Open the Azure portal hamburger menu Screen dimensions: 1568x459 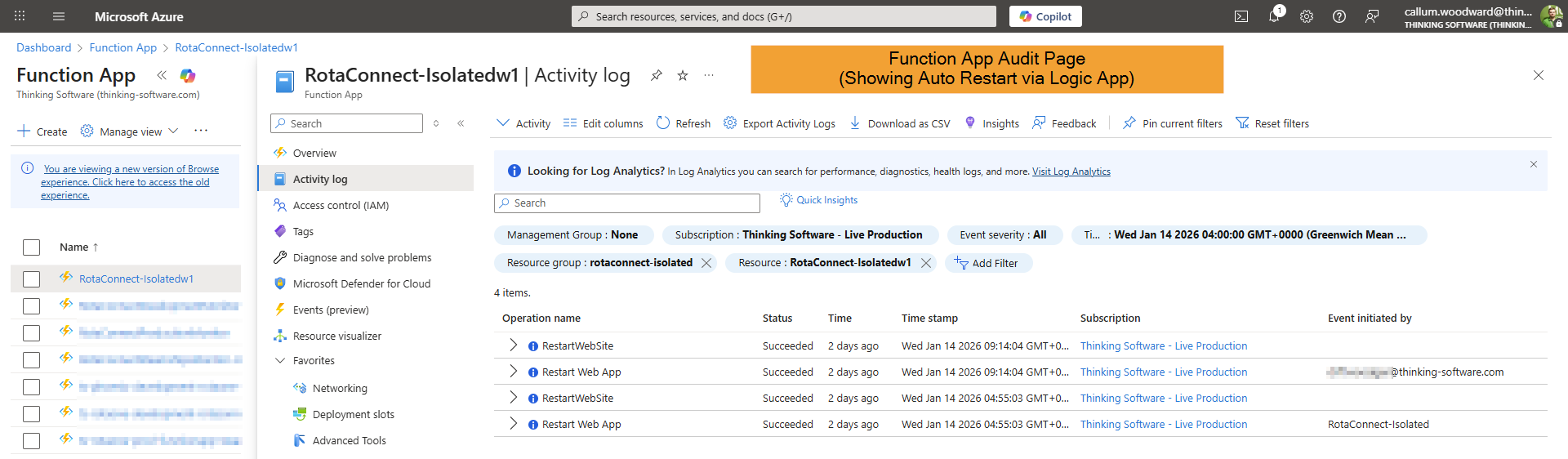pyautogui.click(x=59, y=16)
